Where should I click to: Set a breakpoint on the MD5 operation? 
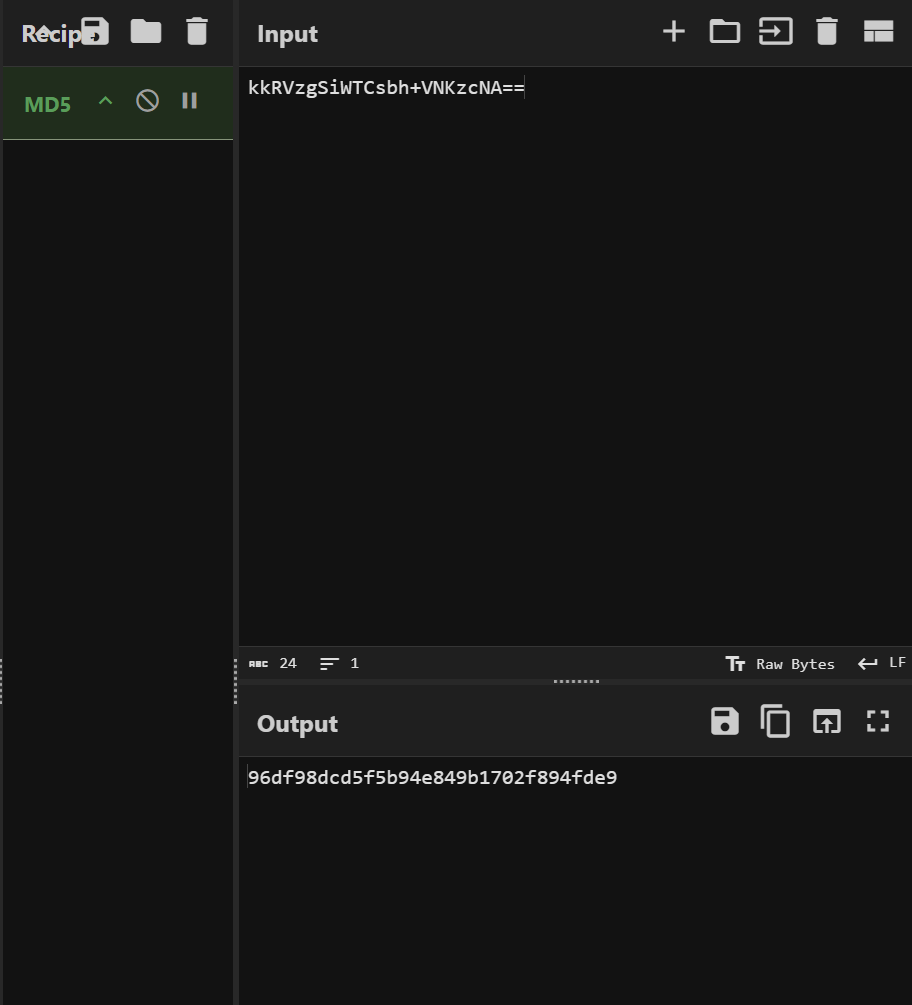pyautogui.click(x=189, y=101)
